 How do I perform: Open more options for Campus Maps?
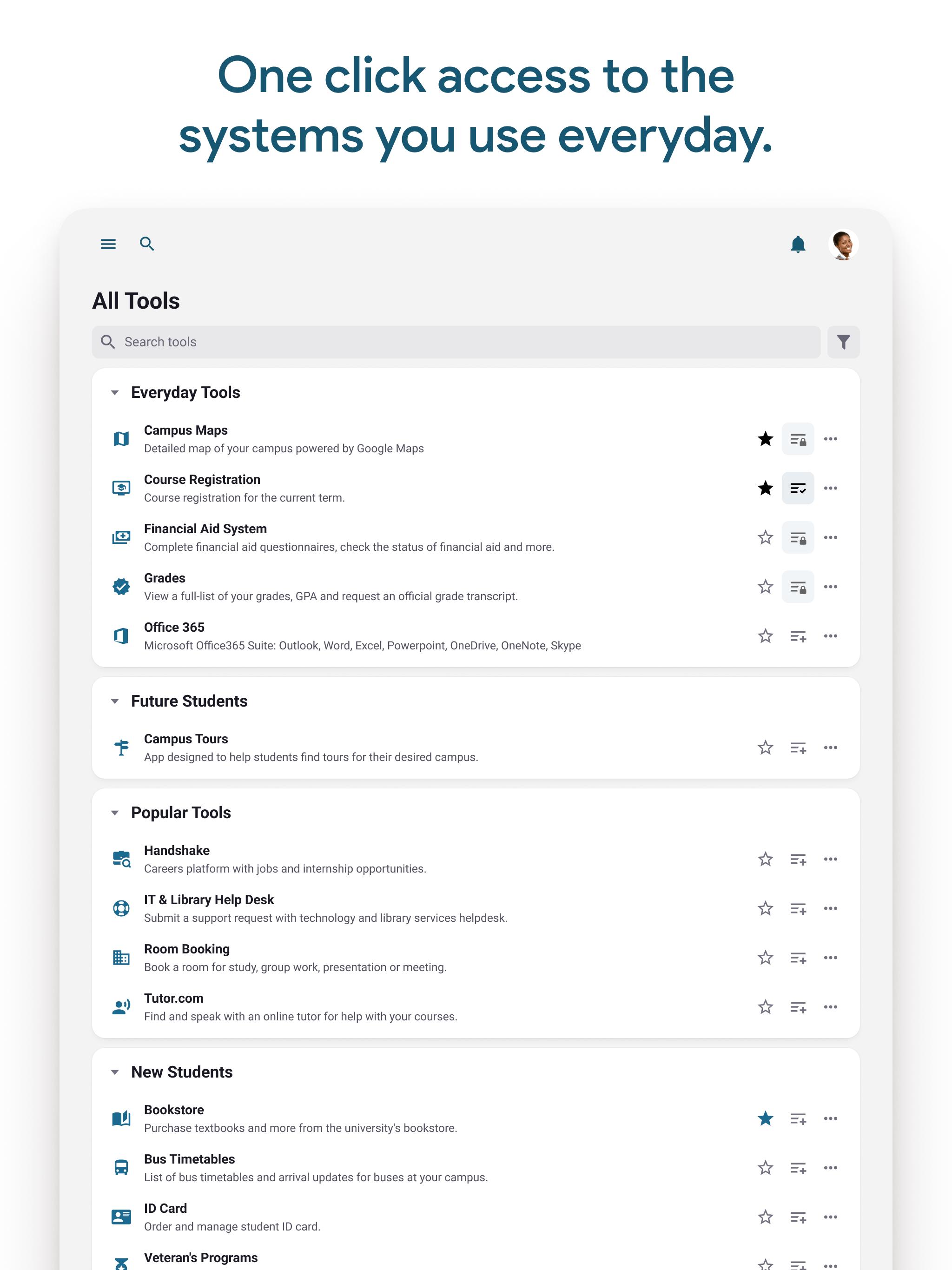click(x=830, y=439)
